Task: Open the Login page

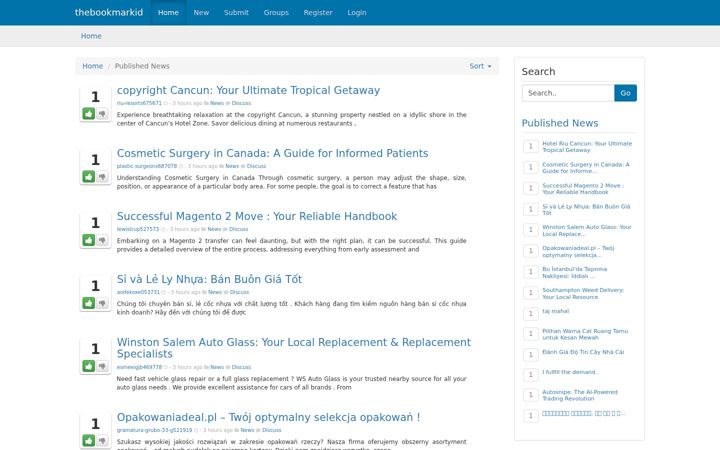Action: (357, 12)
